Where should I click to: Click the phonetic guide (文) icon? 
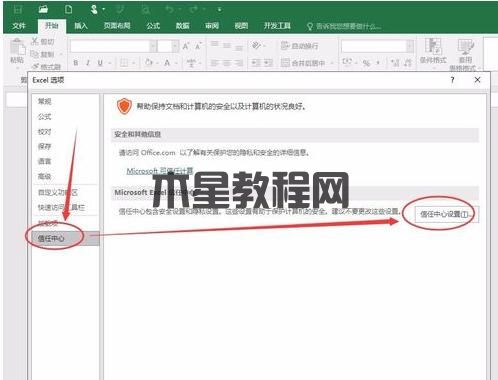click(x=191, y=63)
